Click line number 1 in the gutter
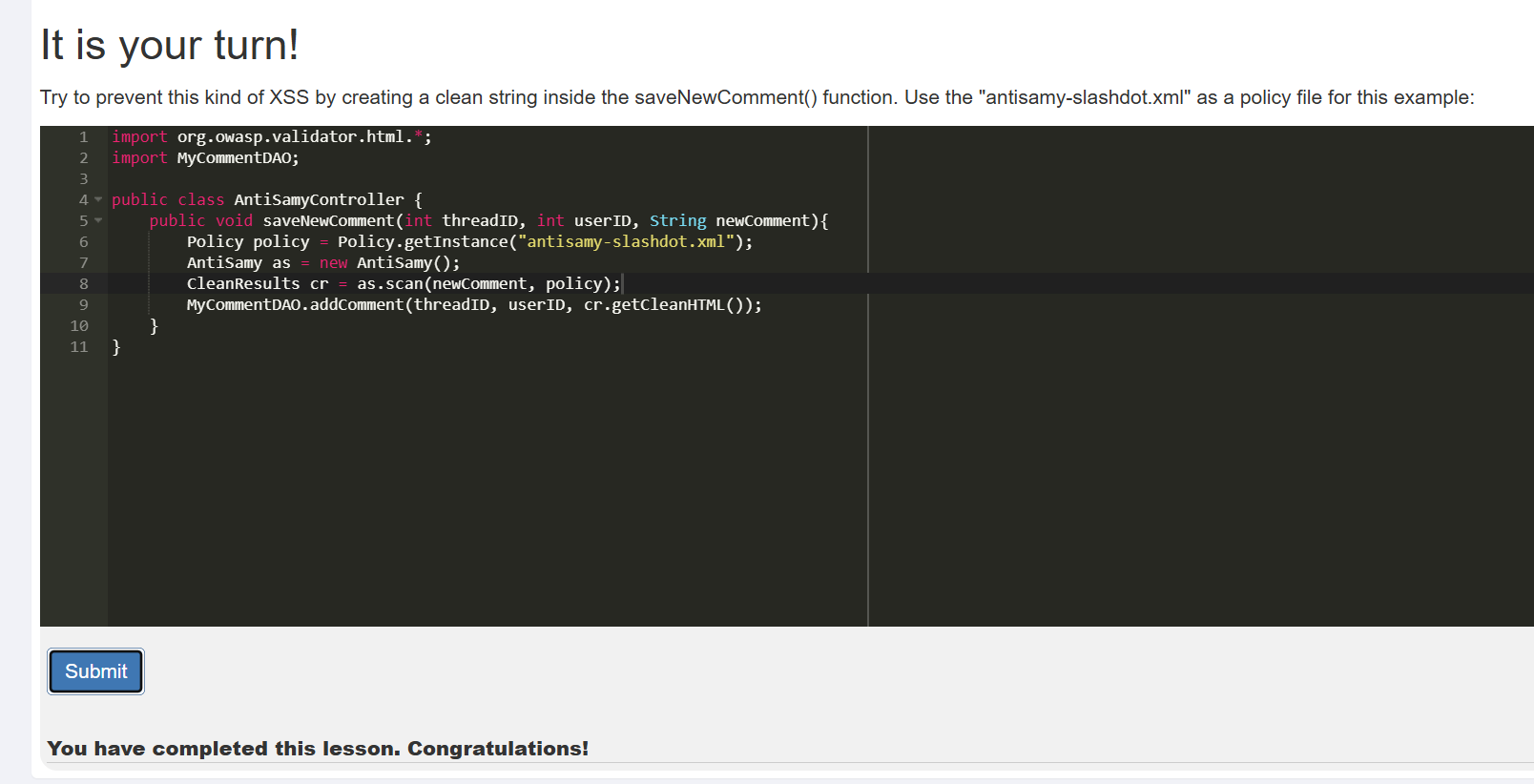This screenshot has height=784, width=1534. point(83,137)
